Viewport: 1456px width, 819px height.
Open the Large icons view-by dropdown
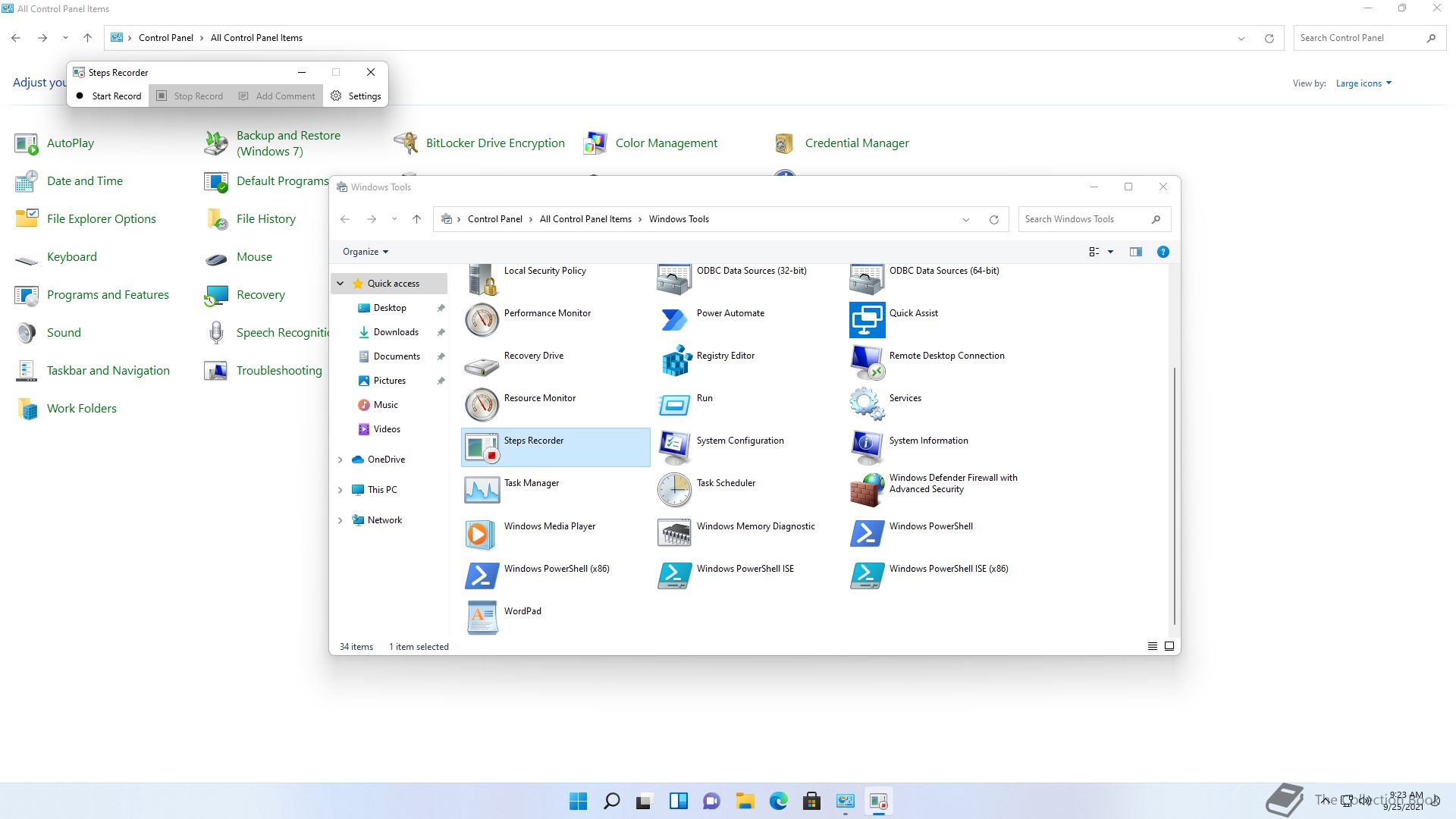pyautogui.click(x=1363, y=83)
